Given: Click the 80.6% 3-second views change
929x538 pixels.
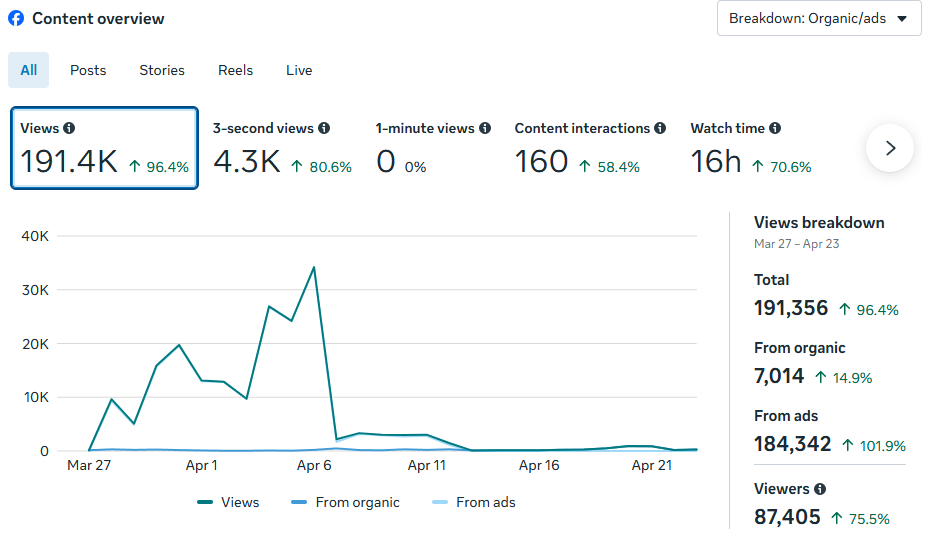Looking at the screenshot, I should 322,167.
